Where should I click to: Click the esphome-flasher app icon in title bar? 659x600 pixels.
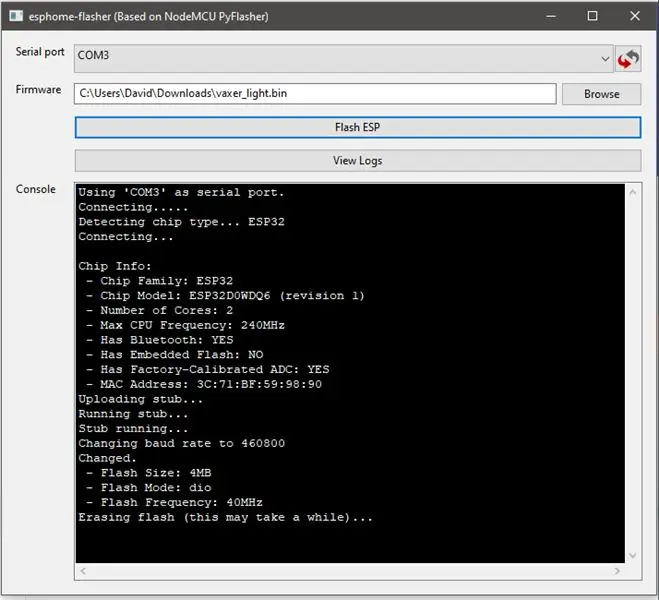coord(16,16)
